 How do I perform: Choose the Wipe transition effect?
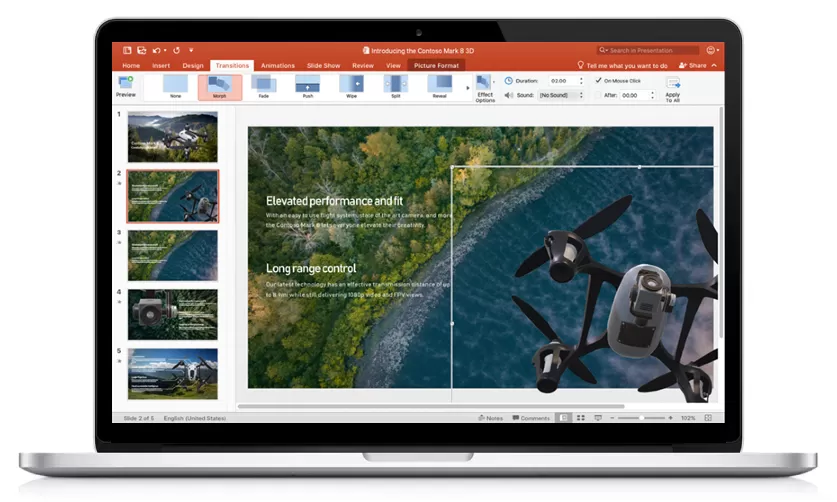coord(351,86)
